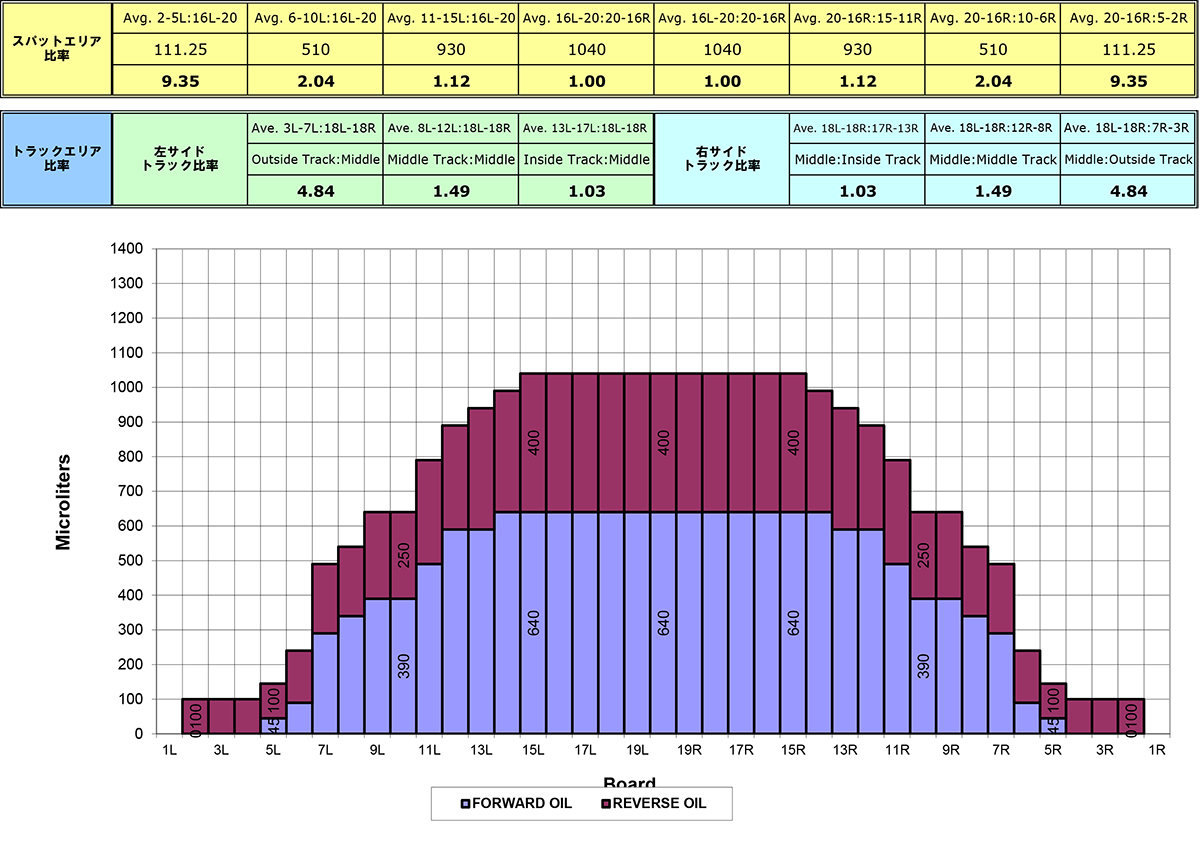Select the Avg. 11-15L:16L-20 header cell

click(x=451, y=18)
